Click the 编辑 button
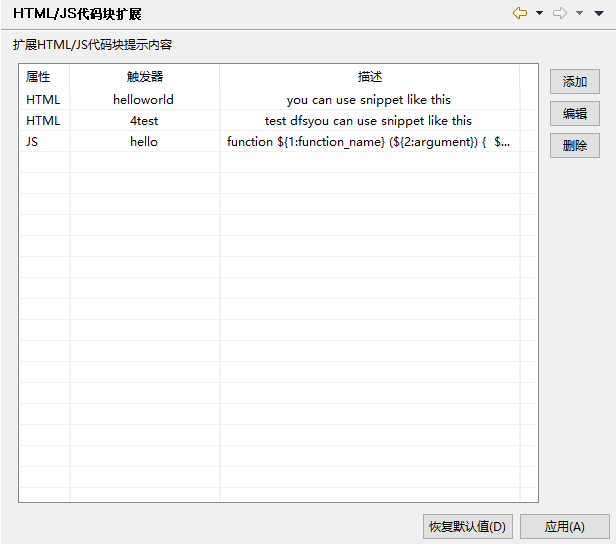The width and height of the screenshot is (616, 544). click(x=574, y=114)
